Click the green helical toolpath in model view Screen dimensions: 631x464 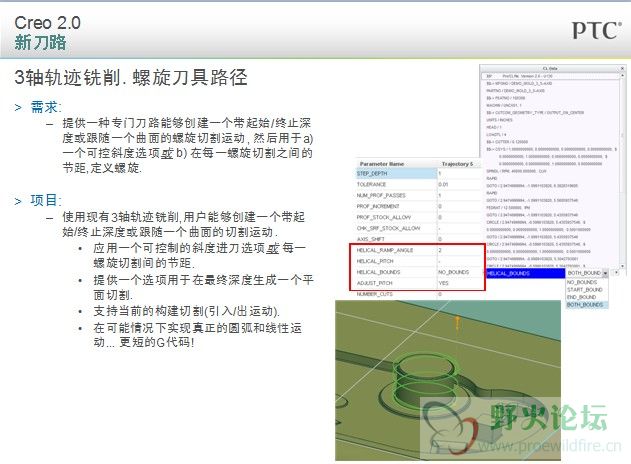coord(426,380)
